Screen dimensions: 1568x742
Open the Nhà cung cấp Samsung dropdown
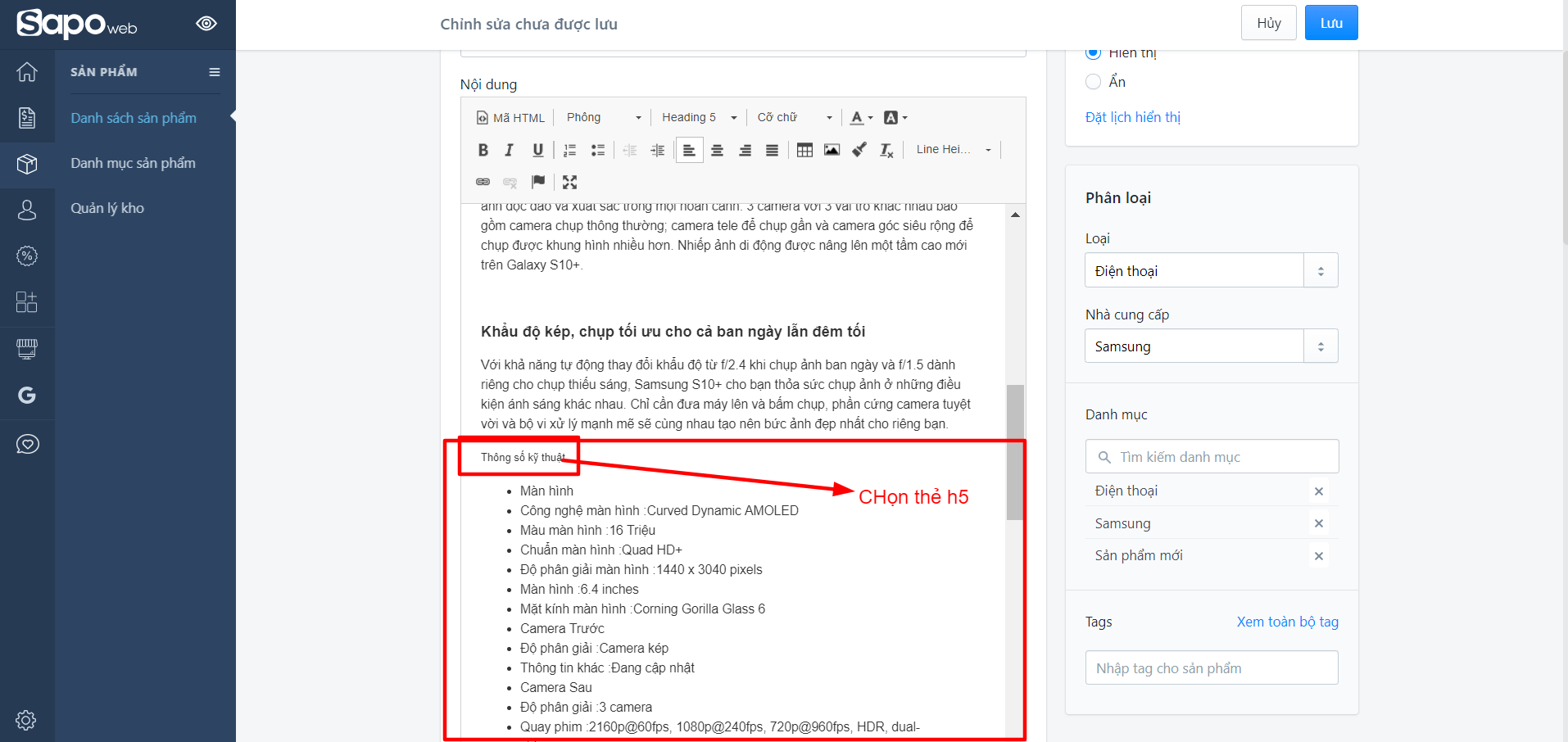click(1212, 346)
